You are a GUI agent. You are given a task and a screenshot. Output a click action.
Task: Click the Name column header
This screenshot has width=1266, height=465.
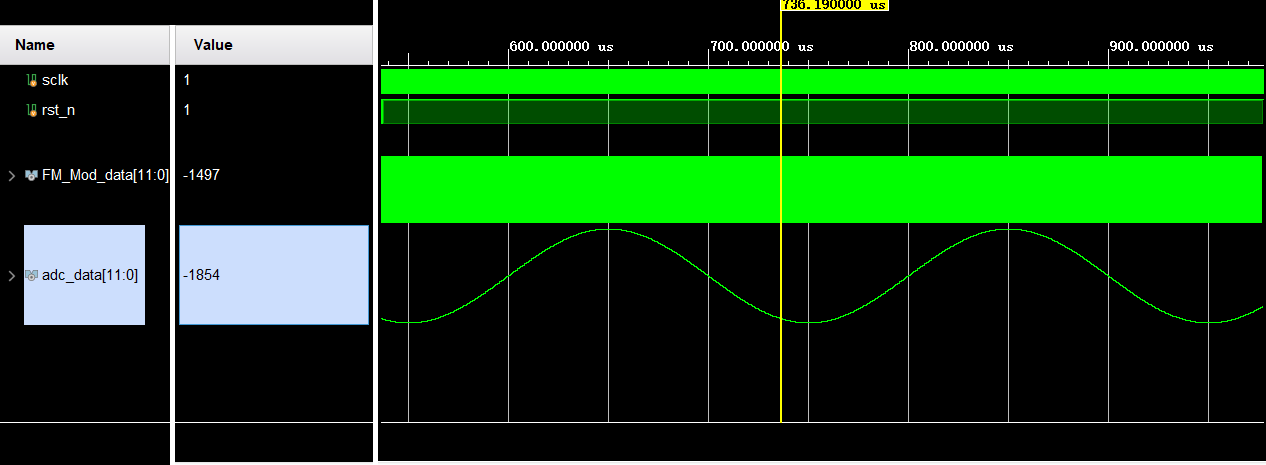(35, 45)
